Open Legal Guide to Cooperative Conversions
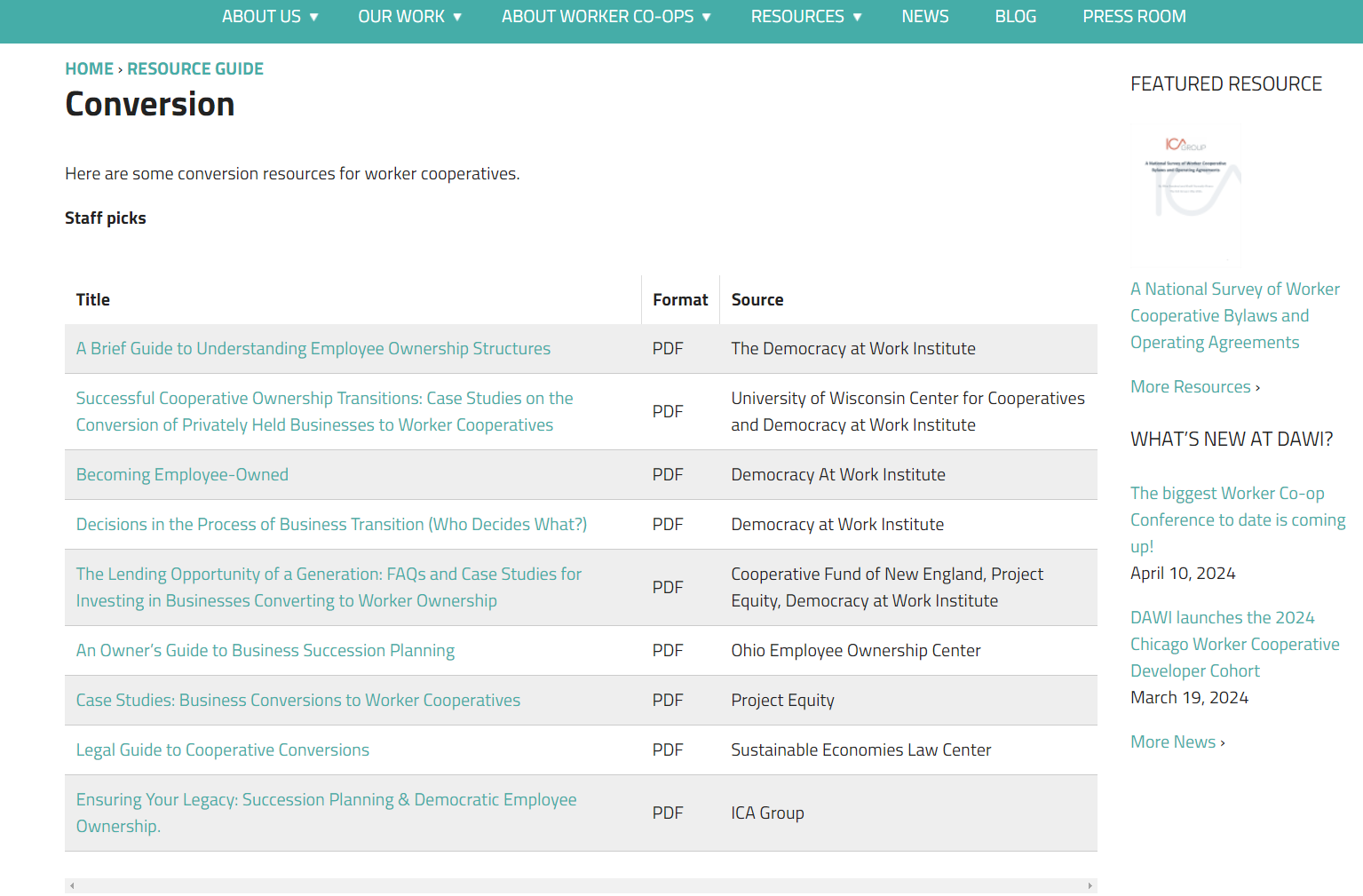Screen dimensions: 1363x896 (223, 749)
